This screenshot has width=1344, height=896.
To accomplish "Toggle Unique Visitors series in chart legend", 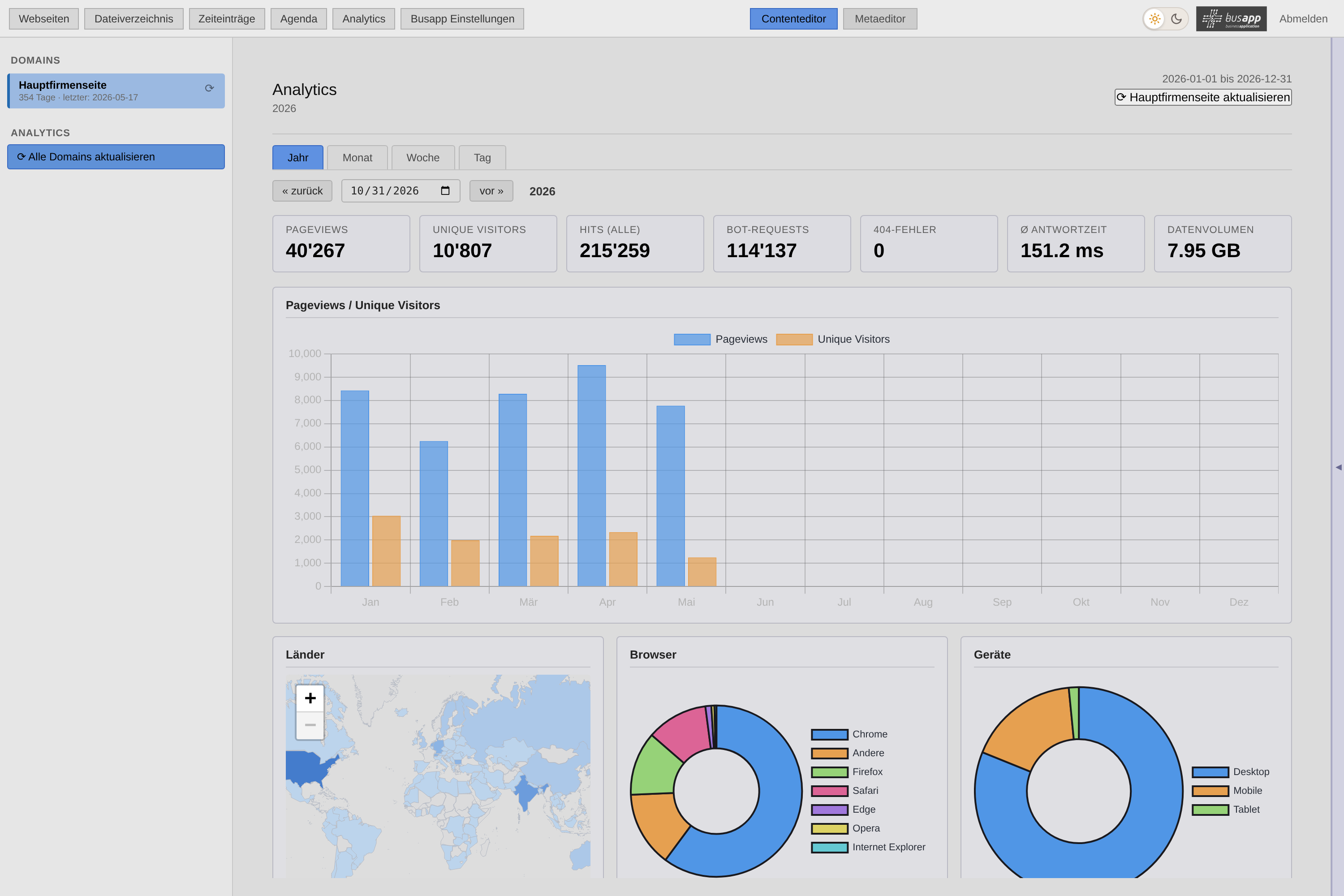I will (832, 340).
